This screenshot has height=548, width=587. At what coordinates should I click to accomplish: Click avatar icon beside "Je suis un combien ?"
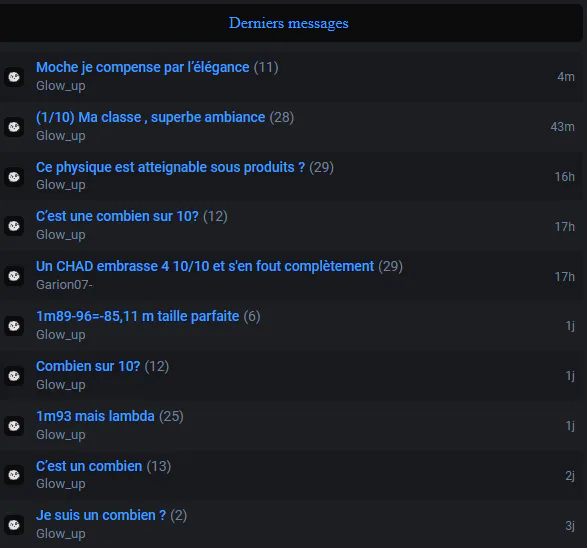point(14,524)
